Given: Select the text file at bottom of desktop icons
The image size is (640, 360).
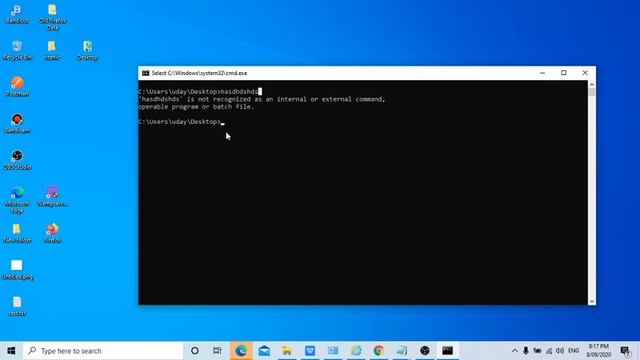Looking at the screenshot, I should pos(17,306).
